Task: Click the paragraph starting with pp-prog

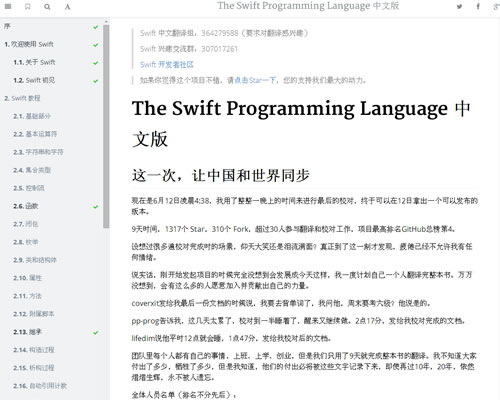Action: tap(298, 321)
